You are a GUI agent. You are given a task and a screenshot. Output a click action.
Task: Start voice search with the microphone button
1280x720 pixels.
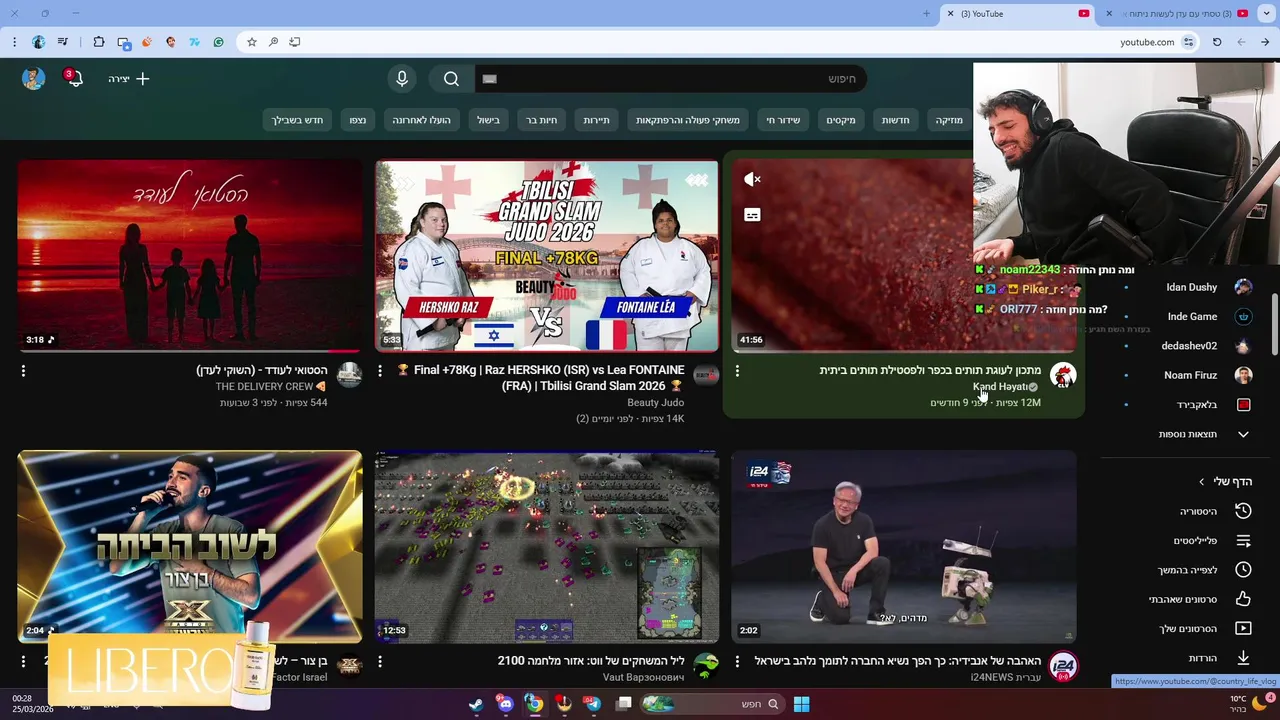[x=402, y=79]
